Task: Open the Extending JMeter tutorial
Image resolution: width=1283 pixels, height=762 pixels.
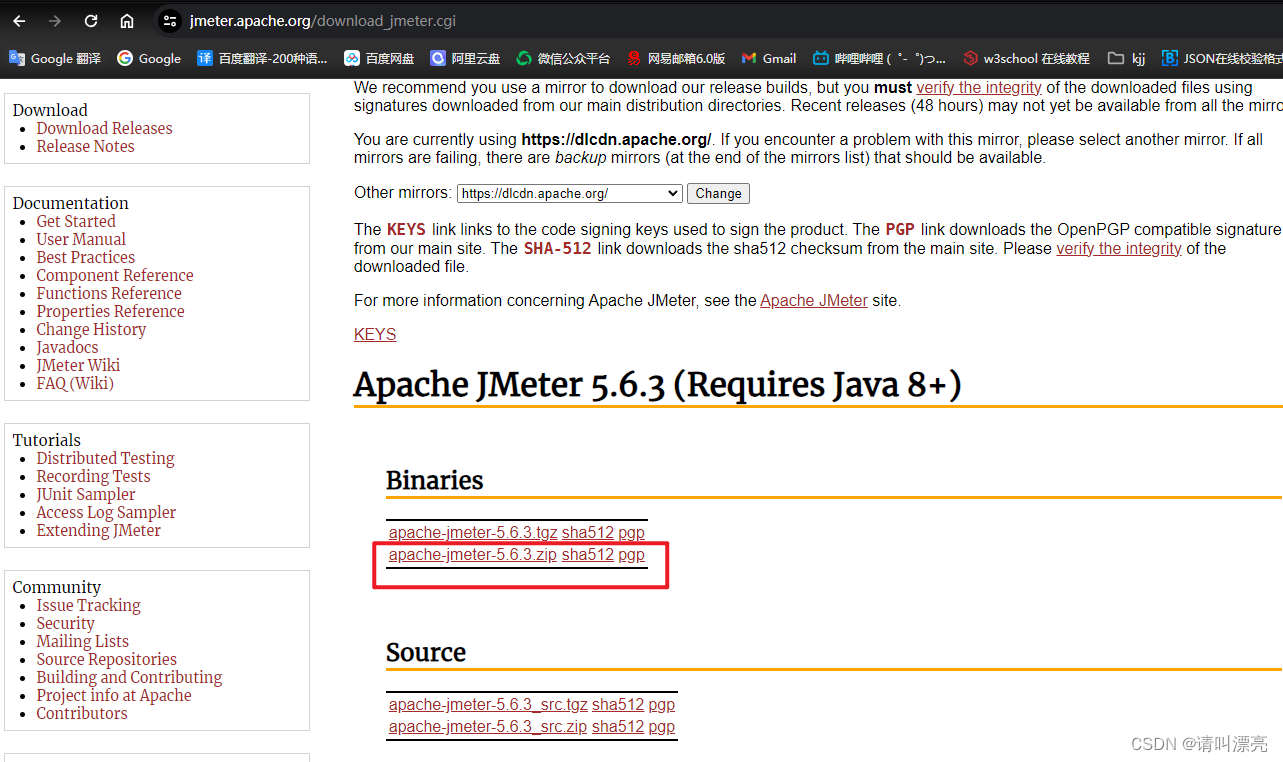Action: (x=98, y=530)
